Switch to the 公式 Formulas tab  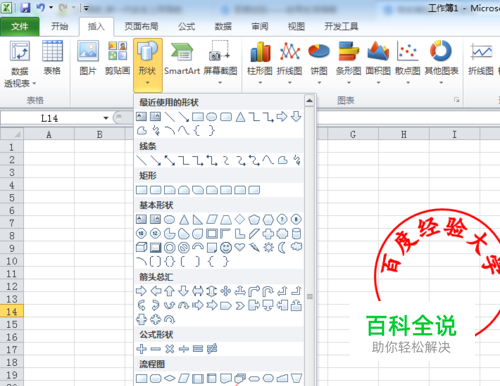click(186, 26)
